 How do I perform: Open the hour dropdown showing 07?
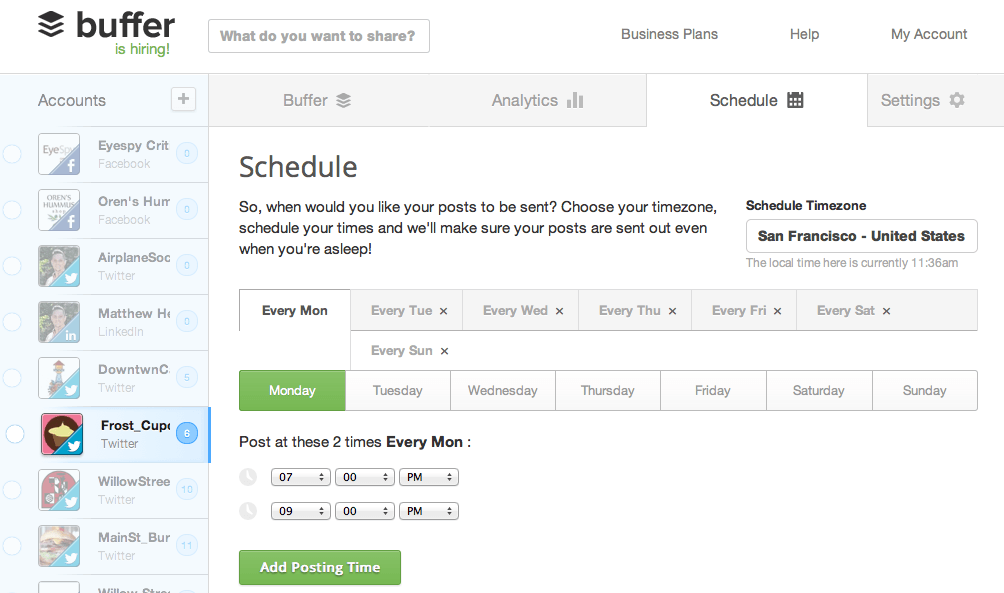pos(300,477)
